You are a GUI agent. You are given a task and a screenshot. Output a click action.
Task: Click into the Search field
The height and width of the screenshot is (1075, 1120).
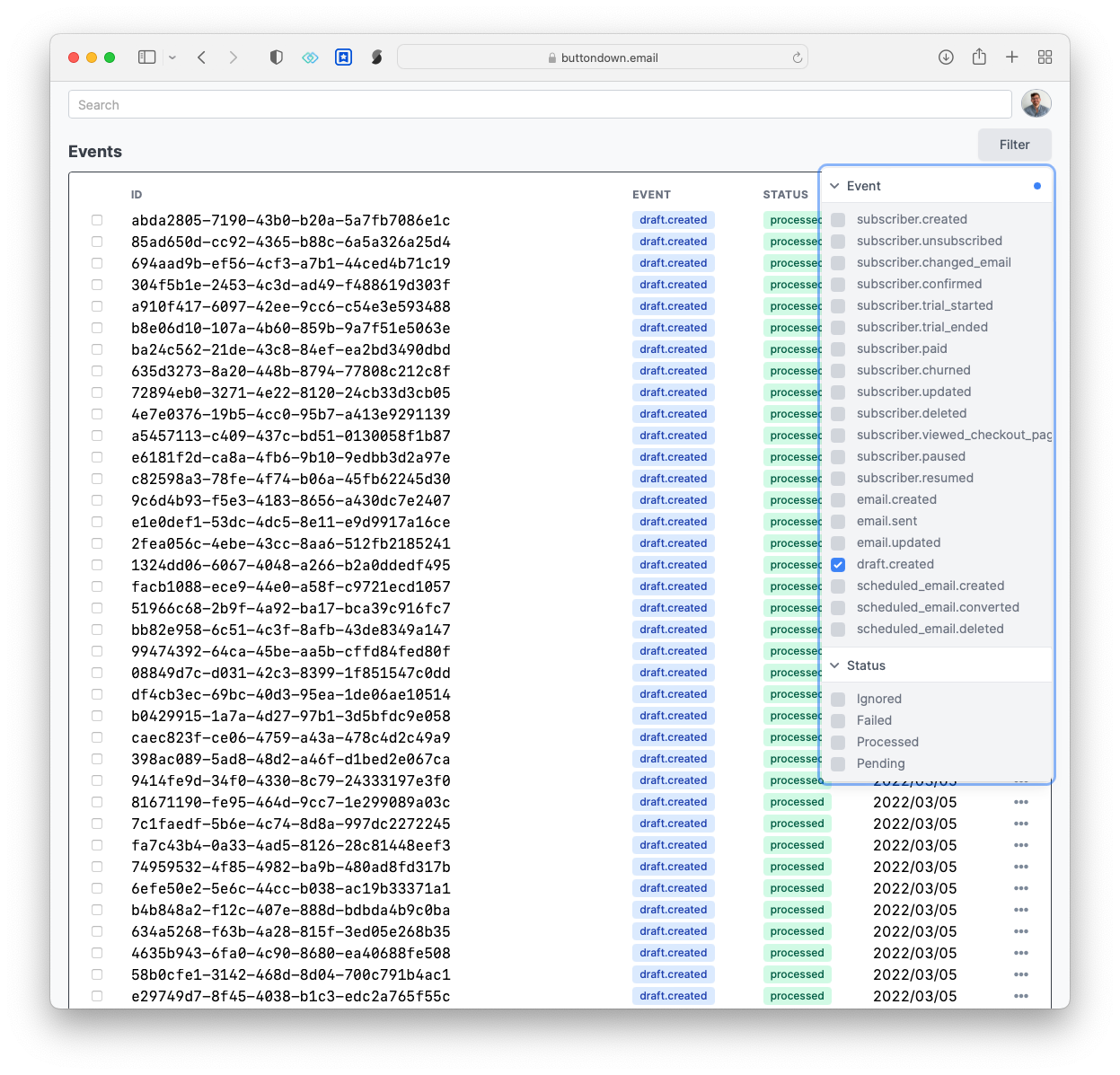coord(539,105)
